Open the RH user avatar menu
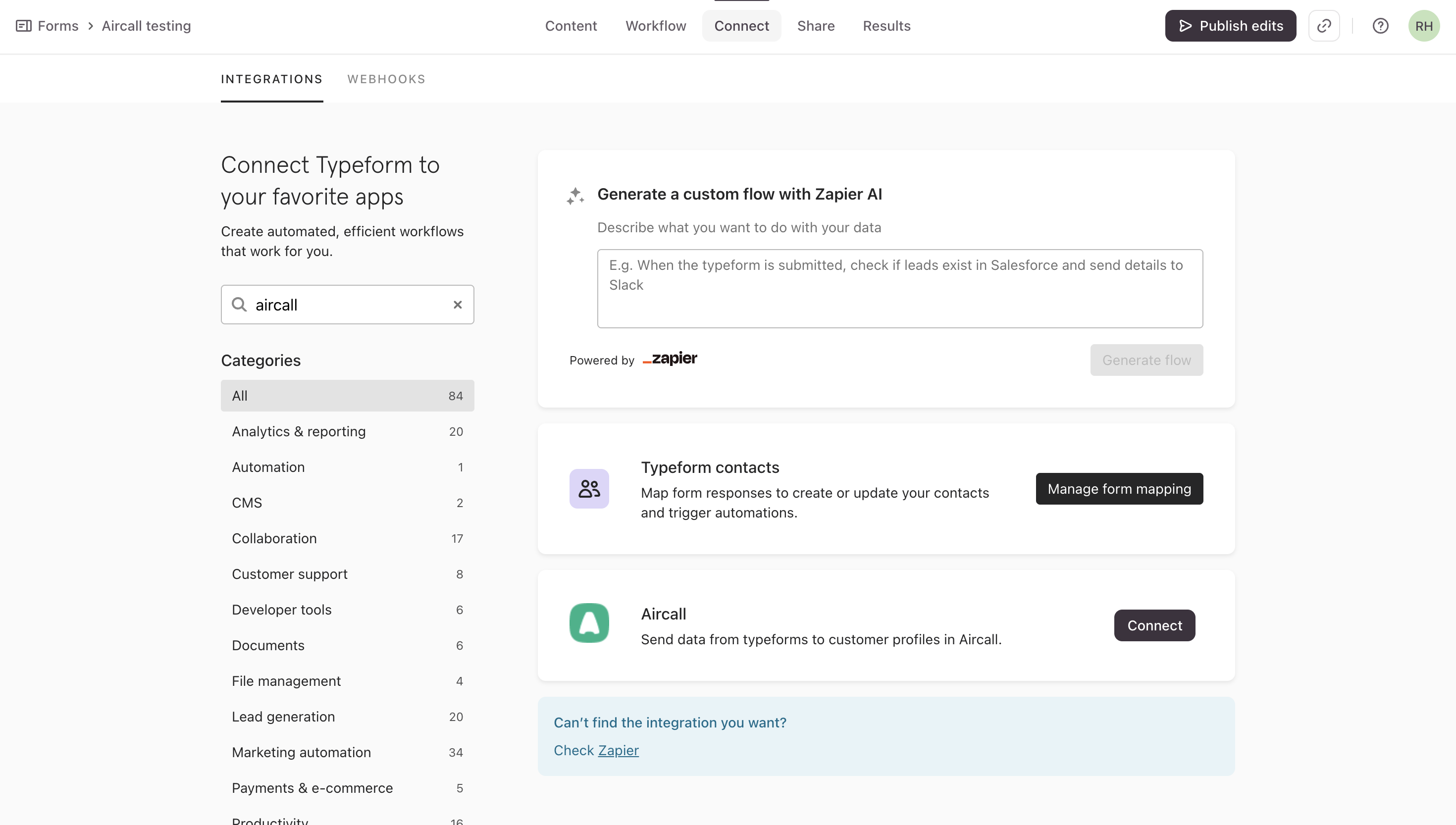Viewport: 1456px width, 825px height. (x=1423, y=25)
